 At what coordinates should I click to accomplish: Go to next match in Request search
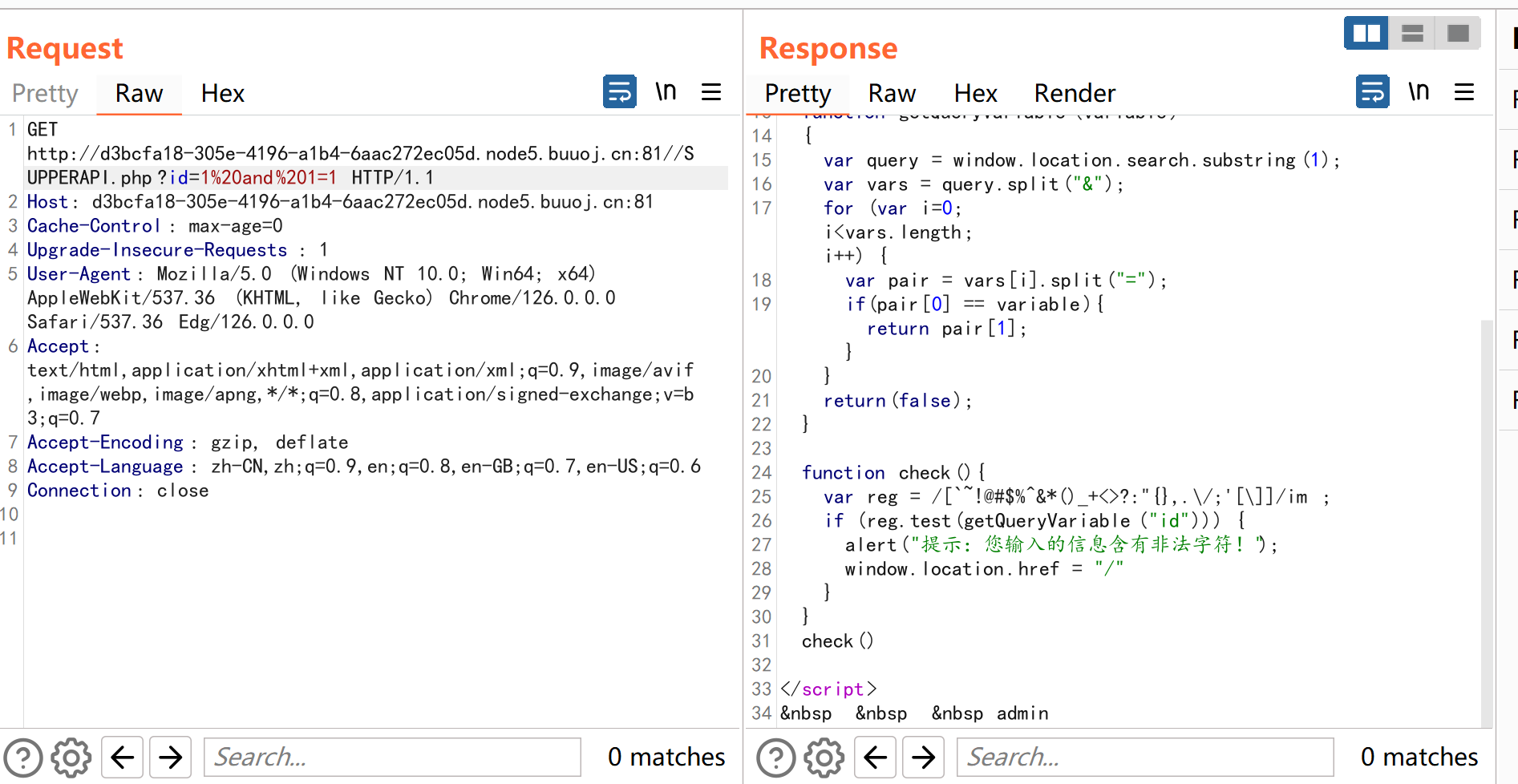(170, 757)
